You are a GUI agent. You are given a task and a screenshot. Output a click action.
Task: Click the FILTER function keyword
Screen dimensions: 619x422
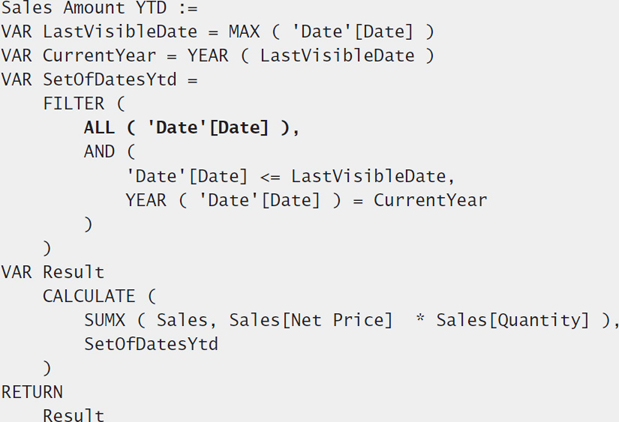point(73,104)
